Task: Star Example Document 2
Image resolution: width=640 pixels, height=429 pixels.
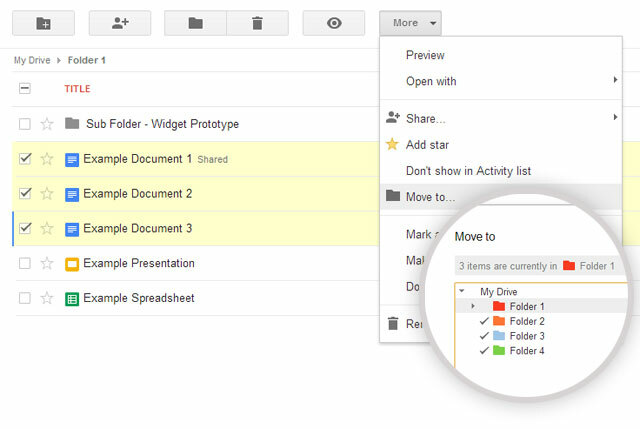Action: click(47, 193)
